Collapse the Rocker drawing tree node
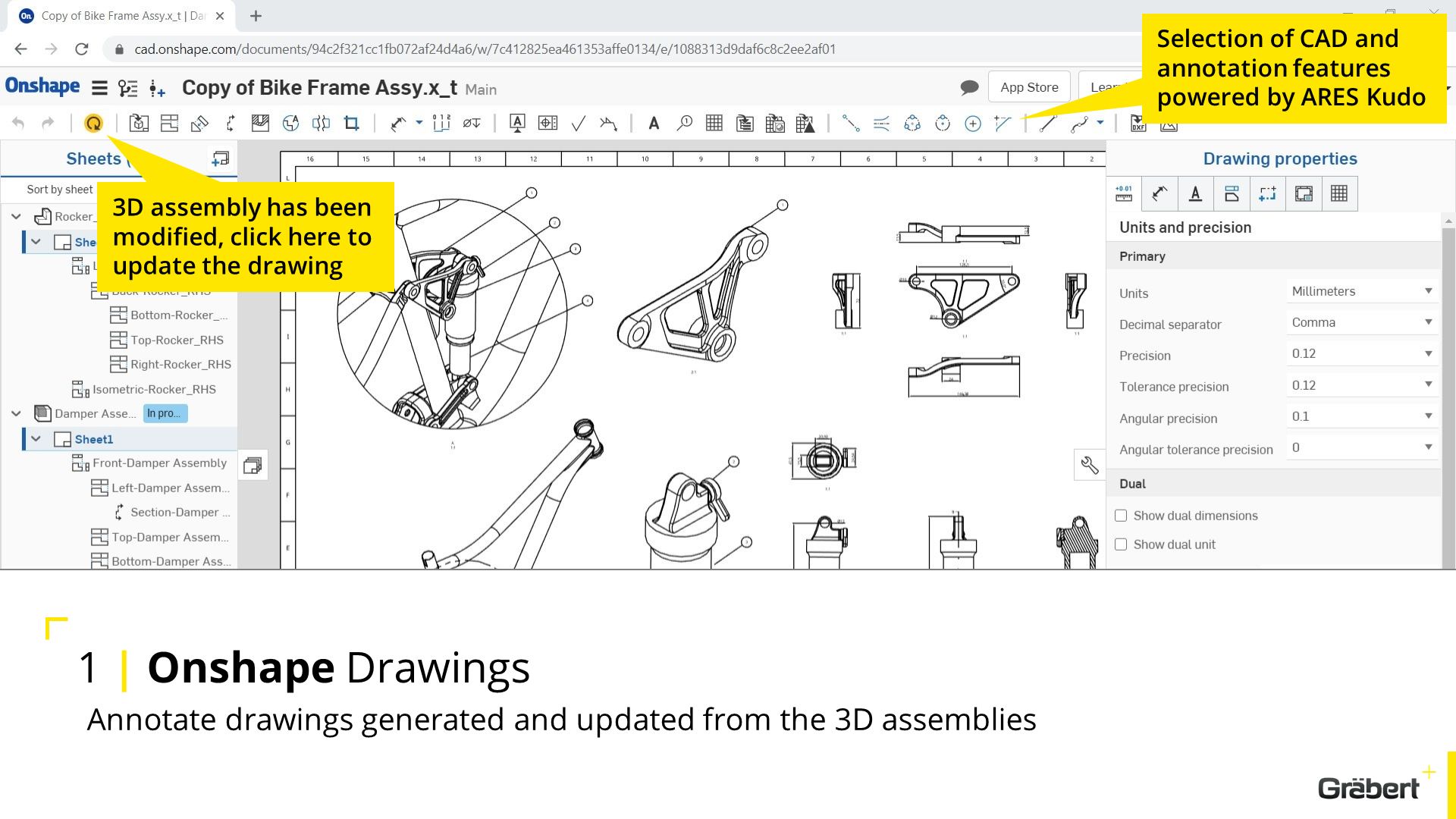The image size is (1456, 819). [x=16, y=216]
